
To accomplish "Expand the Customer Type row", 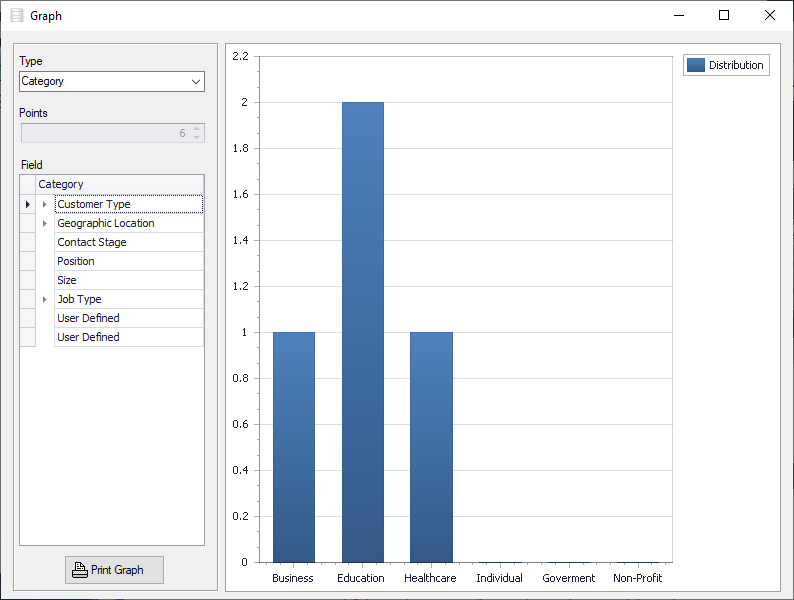I will pos(45,204).
